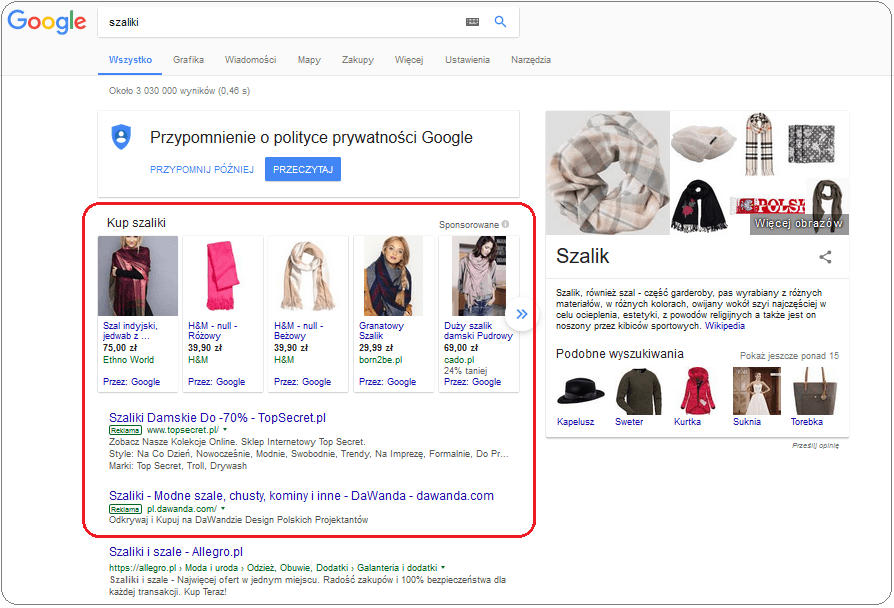Image resolution: width=894 pixels, height=608 pixels.
Task: Click the blue search magnifier icon
Action: click(500, 22)
